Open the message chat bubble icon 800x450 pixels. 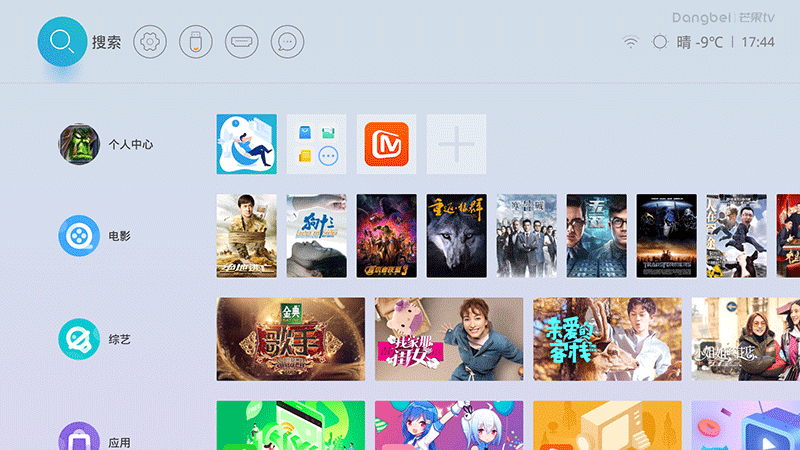288,42
